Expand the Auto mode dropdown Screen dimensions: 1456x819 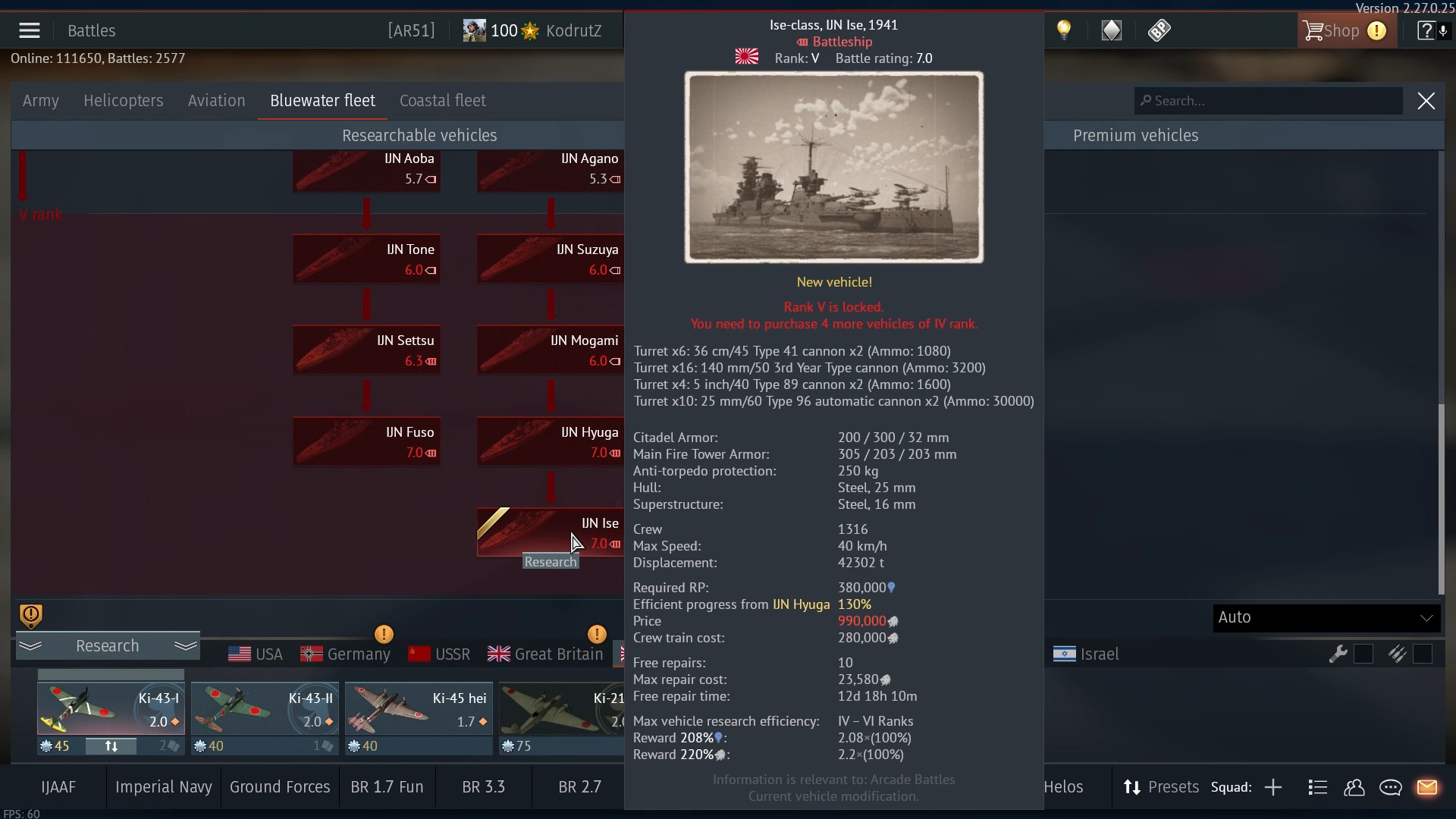[1326, 617]
